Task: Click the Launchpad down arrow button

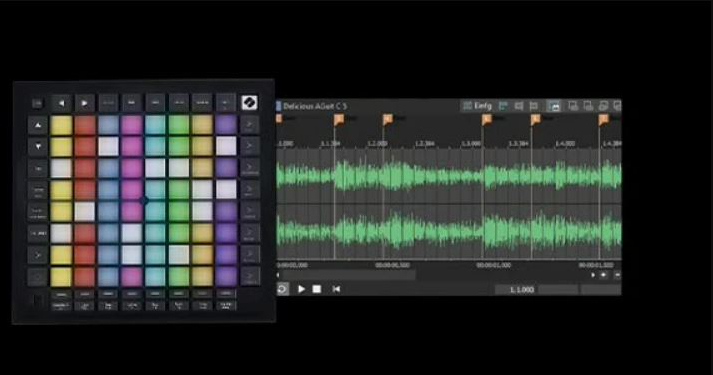Action: [38, 146]
